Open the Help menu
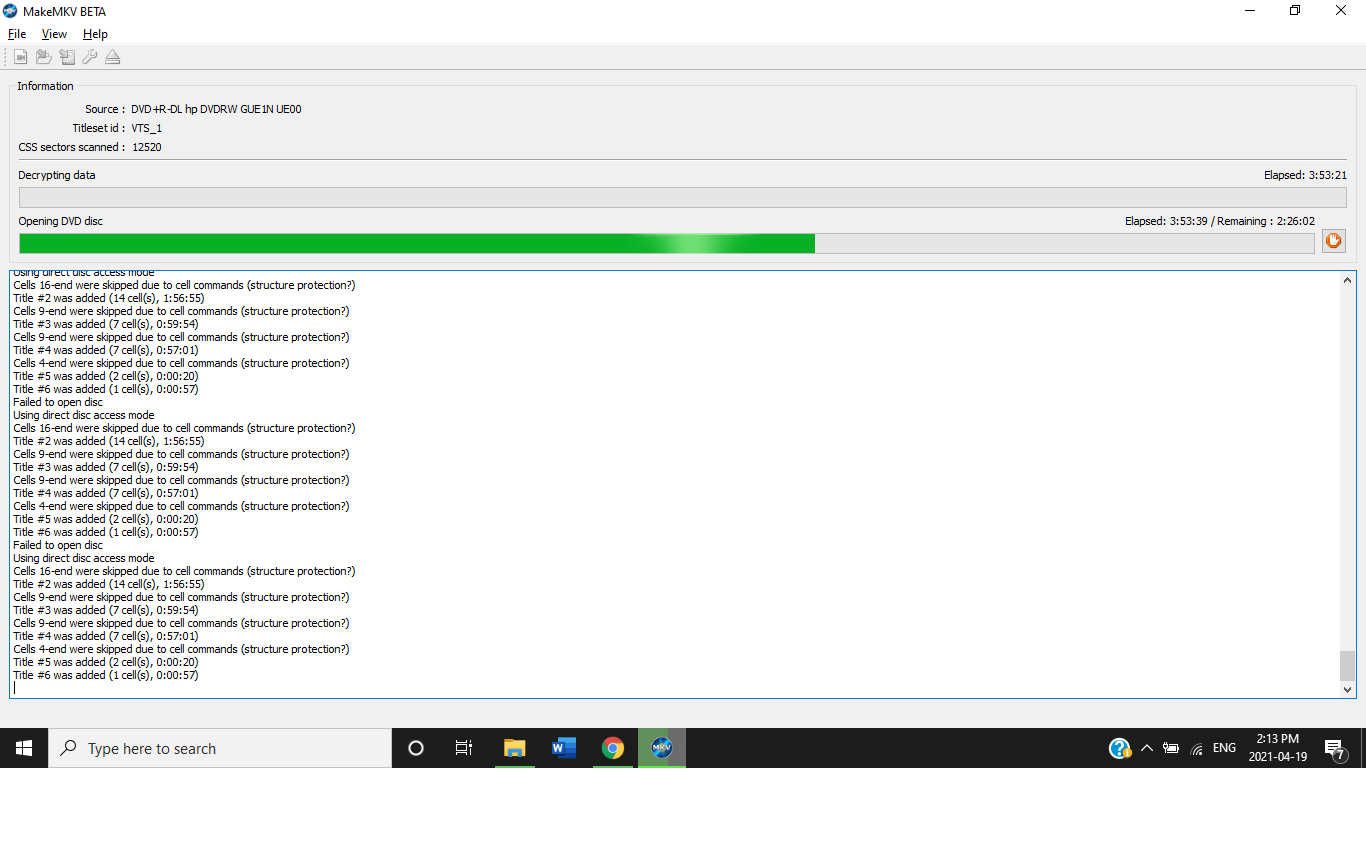This screenshot has height=844, width=1366. (x=95, y=34)
